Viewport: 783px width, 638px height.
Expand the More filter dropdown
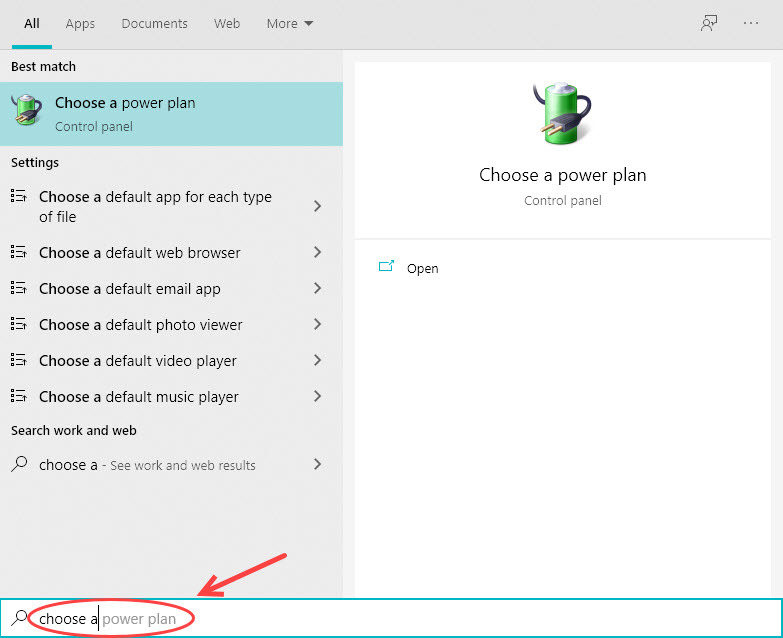[x=290, y=23]
